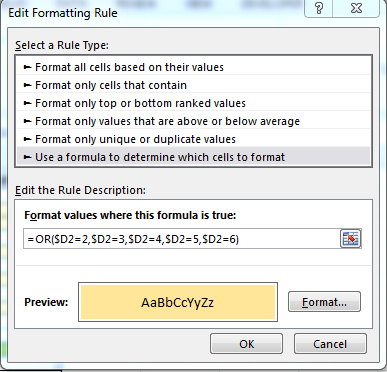The image size is (387, 372).
Task: Close the Edit Formatting Rule dialog
Action: (x=356, y=8)
